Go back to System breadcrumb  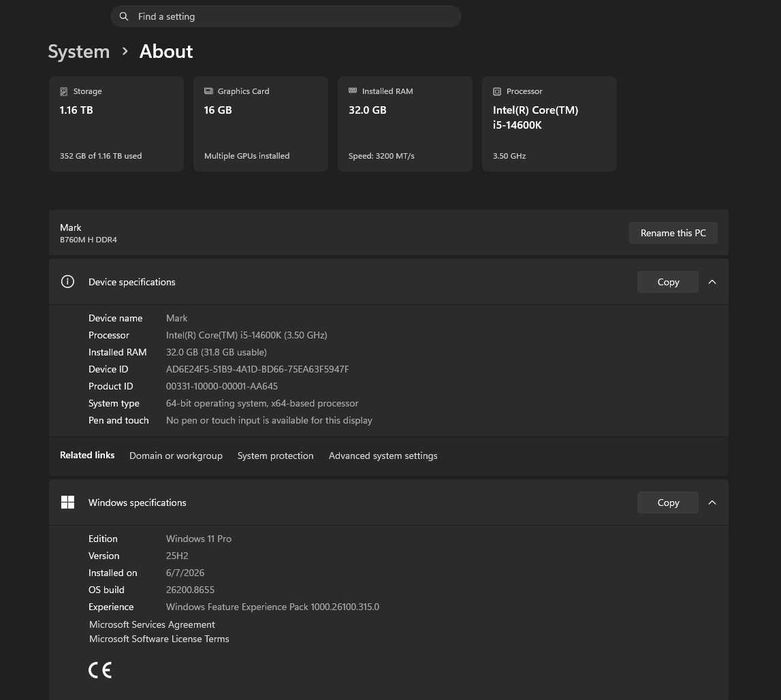pyautogui.click(x=79, y=52)
